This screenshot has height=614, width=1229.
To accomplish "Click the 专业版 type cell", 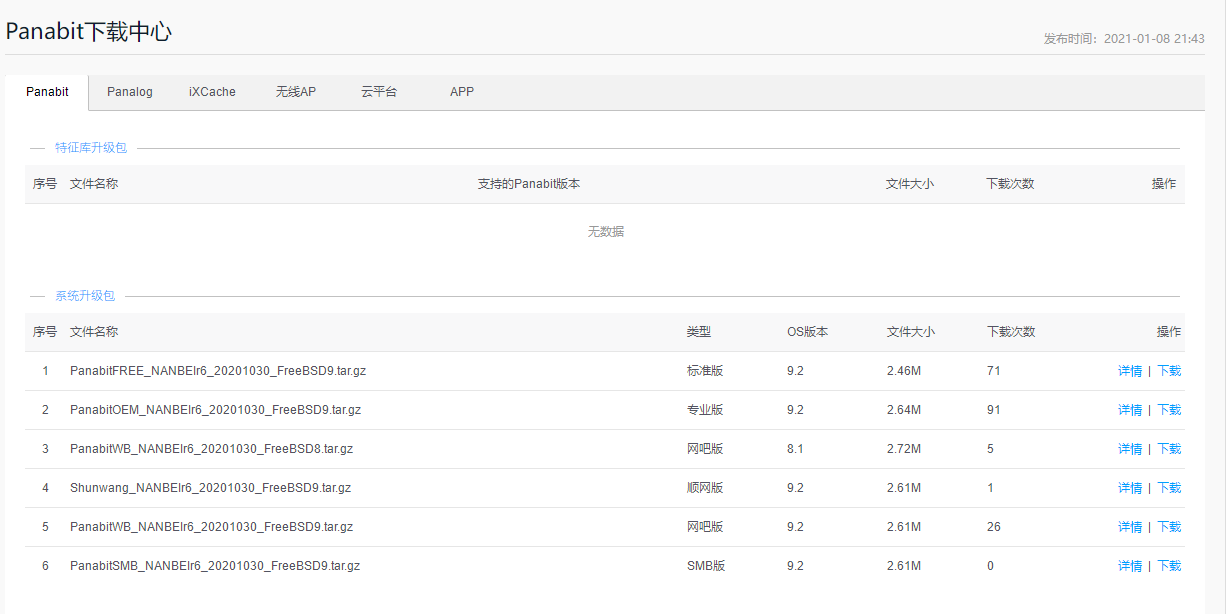I will coord(705,410).
